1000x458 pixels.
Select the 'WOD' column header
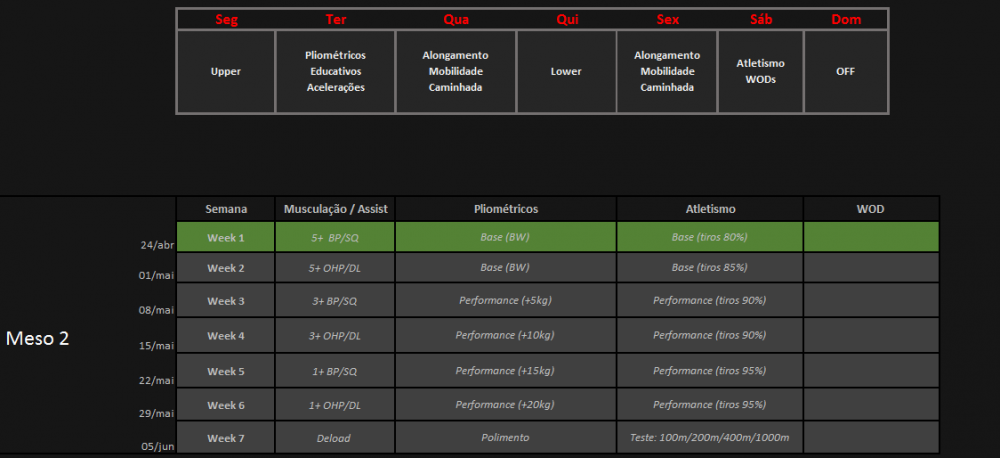point(870,209)
